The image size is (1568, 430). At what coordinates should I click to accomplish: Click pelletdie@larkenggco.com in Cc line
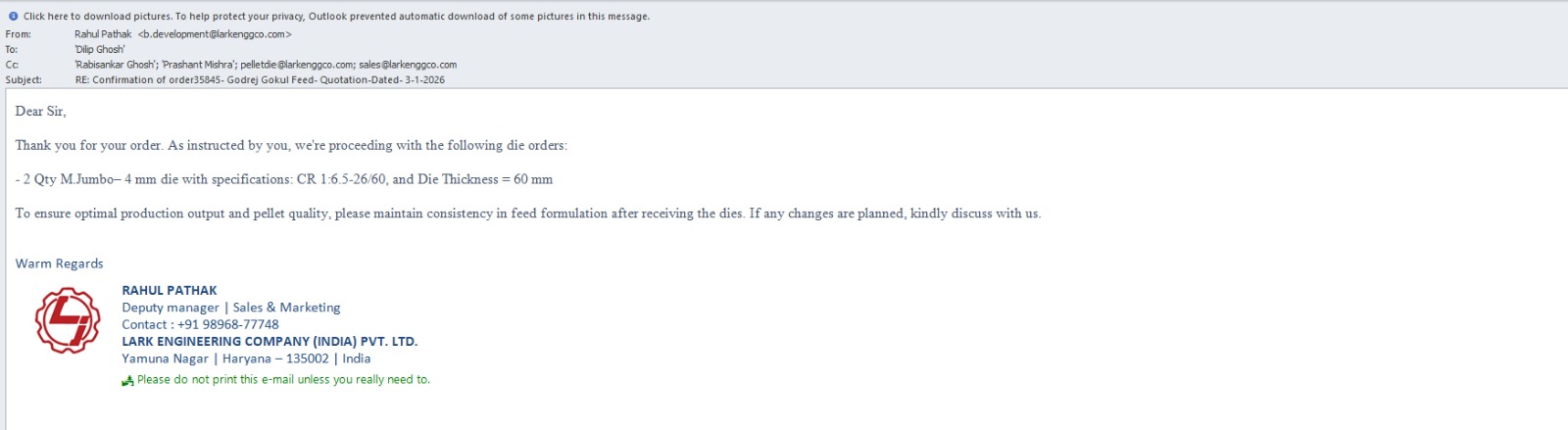pos(296,65)
